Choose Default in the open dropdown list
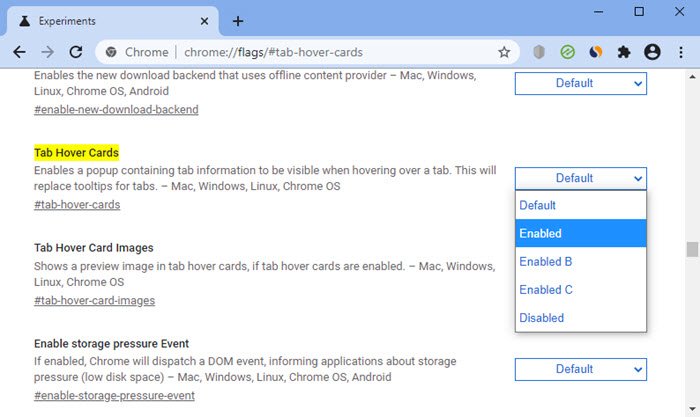Image resolution: width=700 pixels, height=417 pixels. (581, 205)
